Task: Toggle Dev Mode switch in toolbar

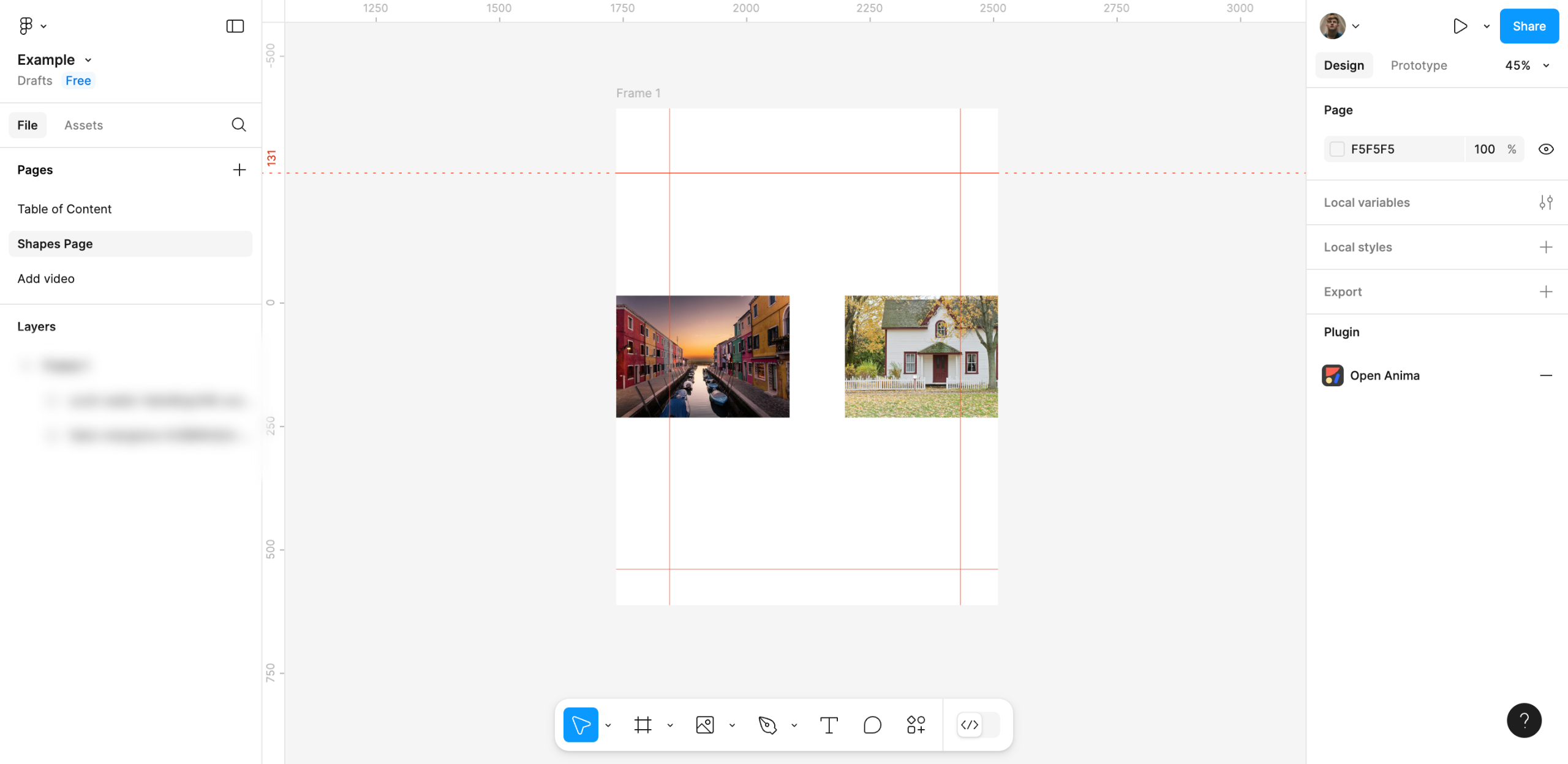Action: coord(978,725)
